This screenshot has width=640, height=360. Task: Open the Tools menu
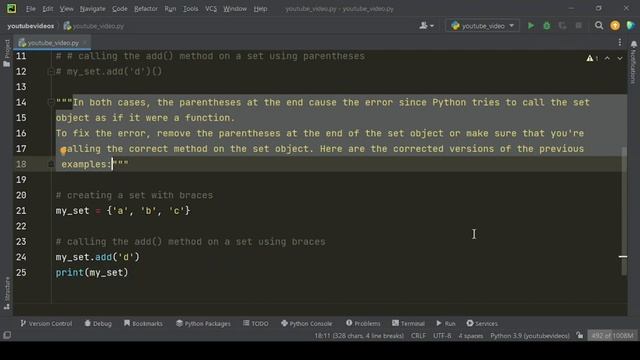pyautogui.click(x=191, y=9)
